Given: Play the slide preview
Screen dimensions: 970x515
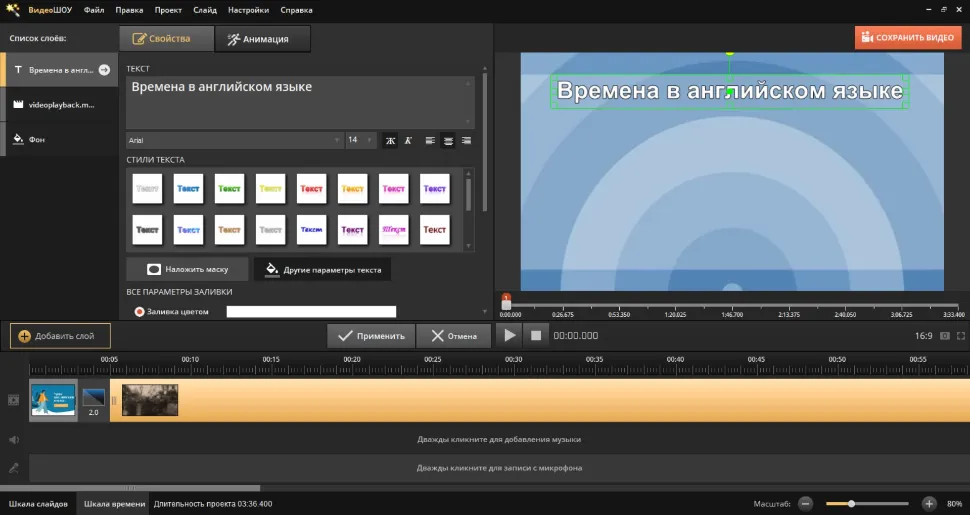Looking at the screenshot, I should (x=509, y=335).
